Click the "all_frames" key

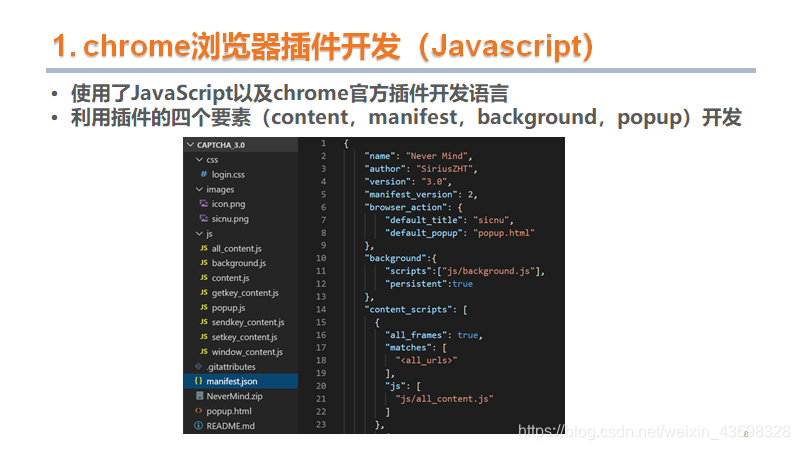pos(416,335)
